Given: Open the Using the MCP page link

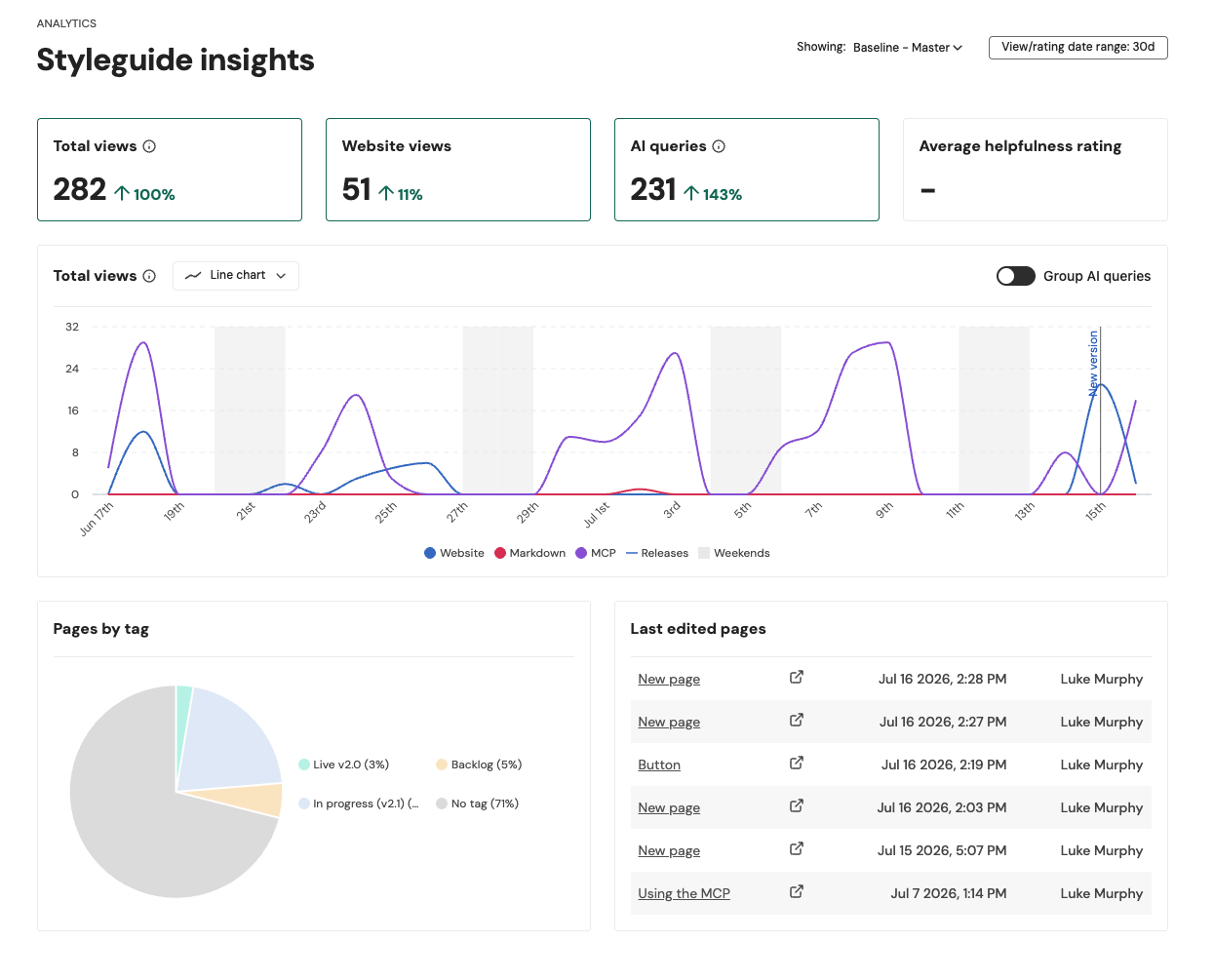Looking at the screenshot, I should (x=684, y=893).
